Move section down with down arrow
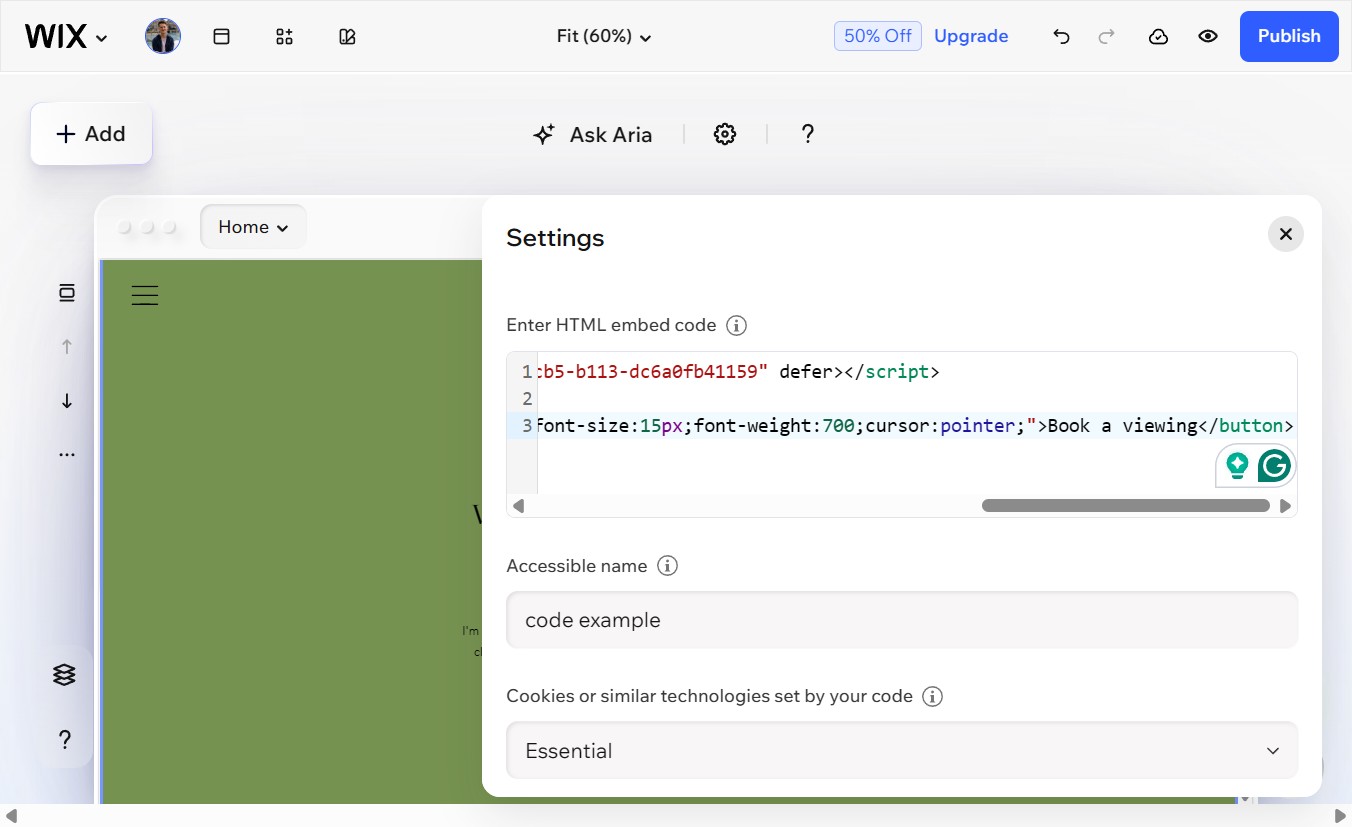The image size is (1352, 827). coord(67,401)
